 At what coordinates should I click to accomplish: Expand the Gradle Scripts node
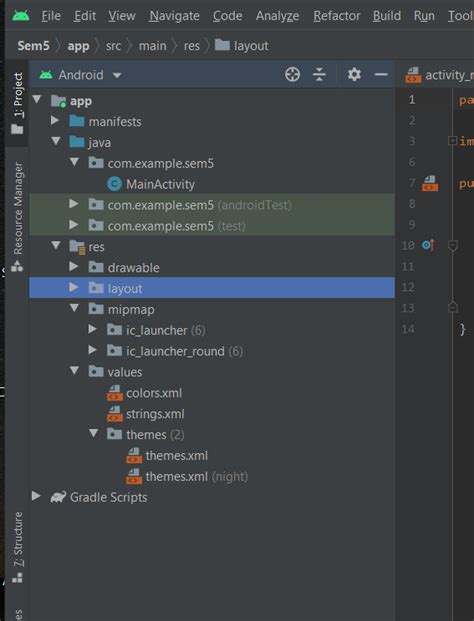coord(36,496)
